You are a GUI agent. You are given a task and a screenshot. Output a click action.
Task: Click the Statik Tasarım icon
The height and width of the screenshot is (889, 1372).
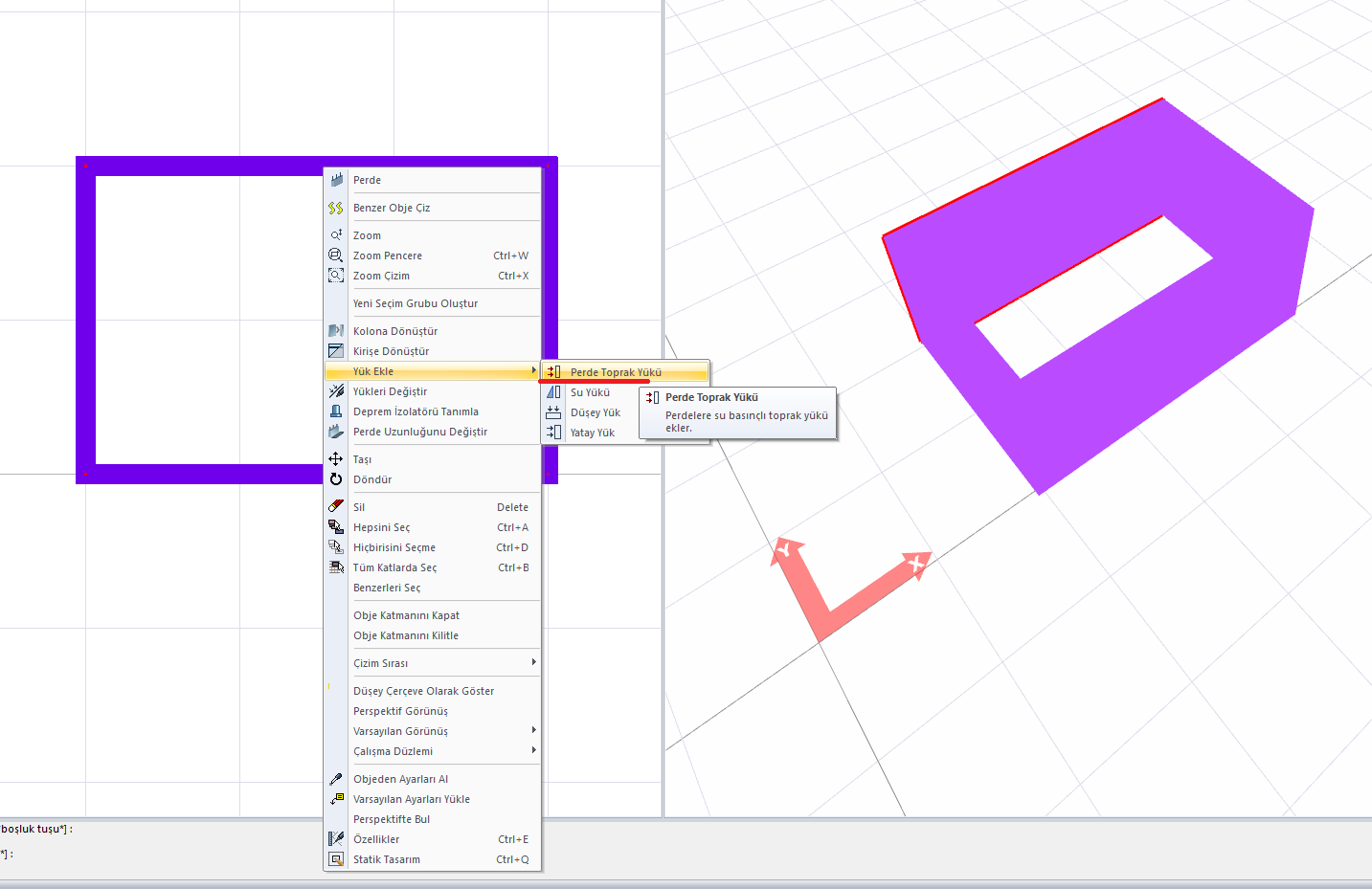[336, 859]
